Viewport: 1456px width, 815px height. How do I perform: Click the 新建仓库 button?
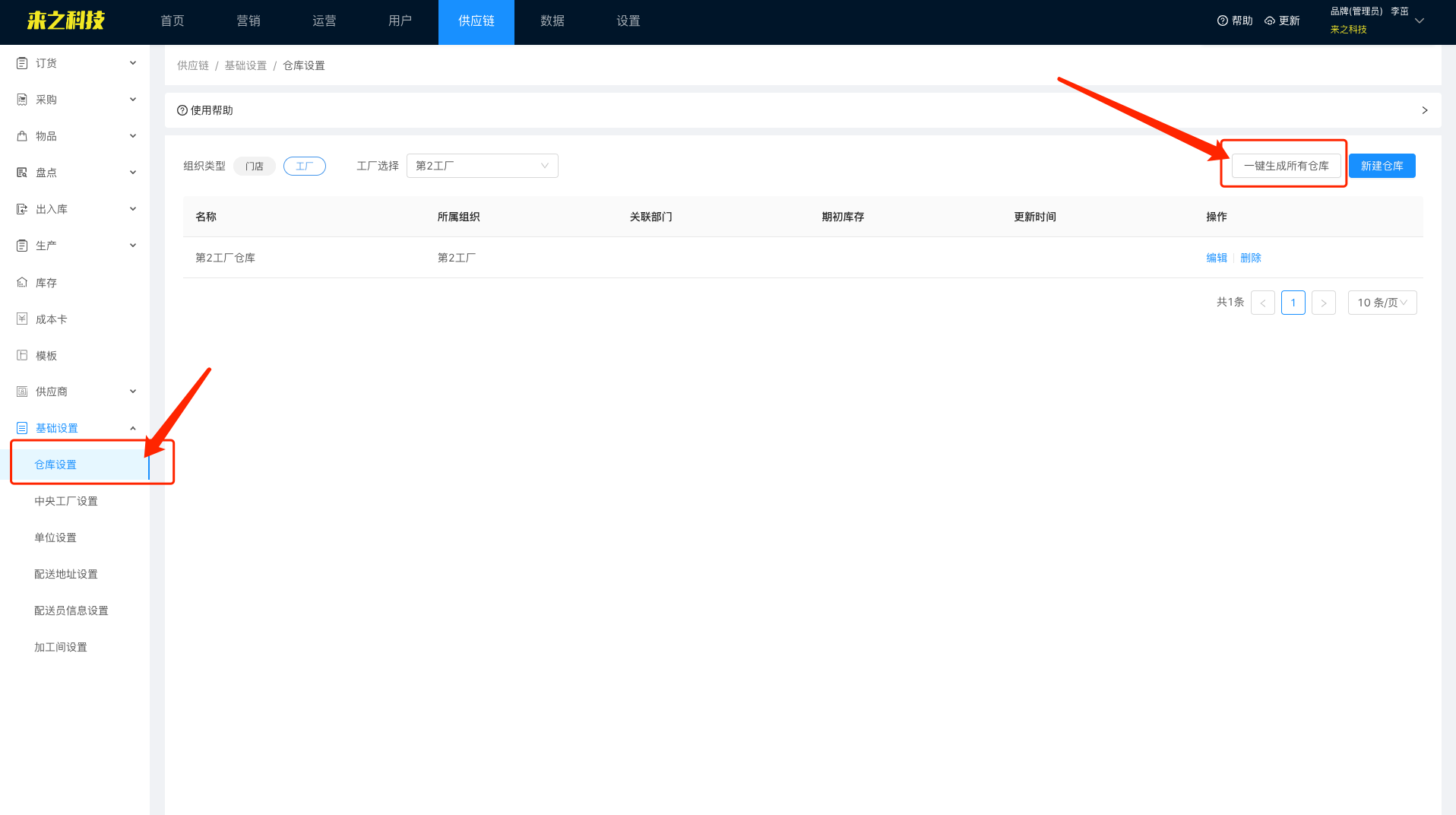coord(1382,166)
